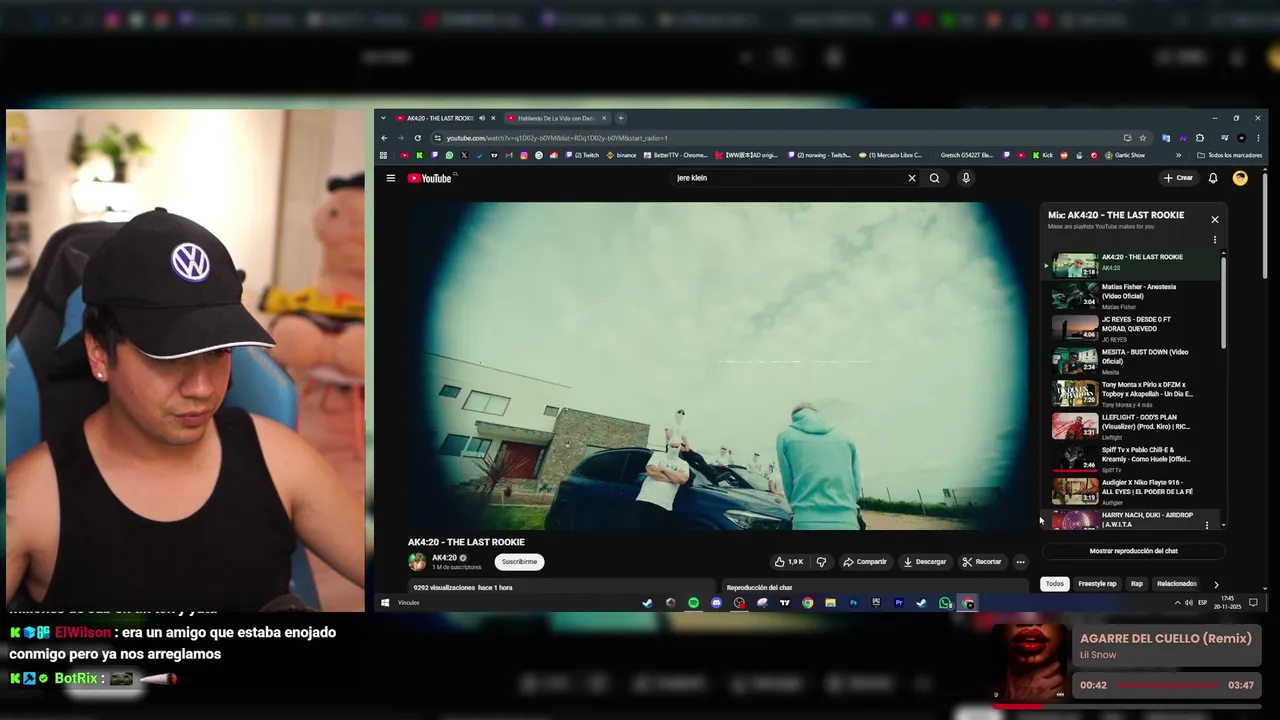Screen dimensions: 1280x720
Task: Expand hidden bookmarks chevron
Action: pos(1178,155)
